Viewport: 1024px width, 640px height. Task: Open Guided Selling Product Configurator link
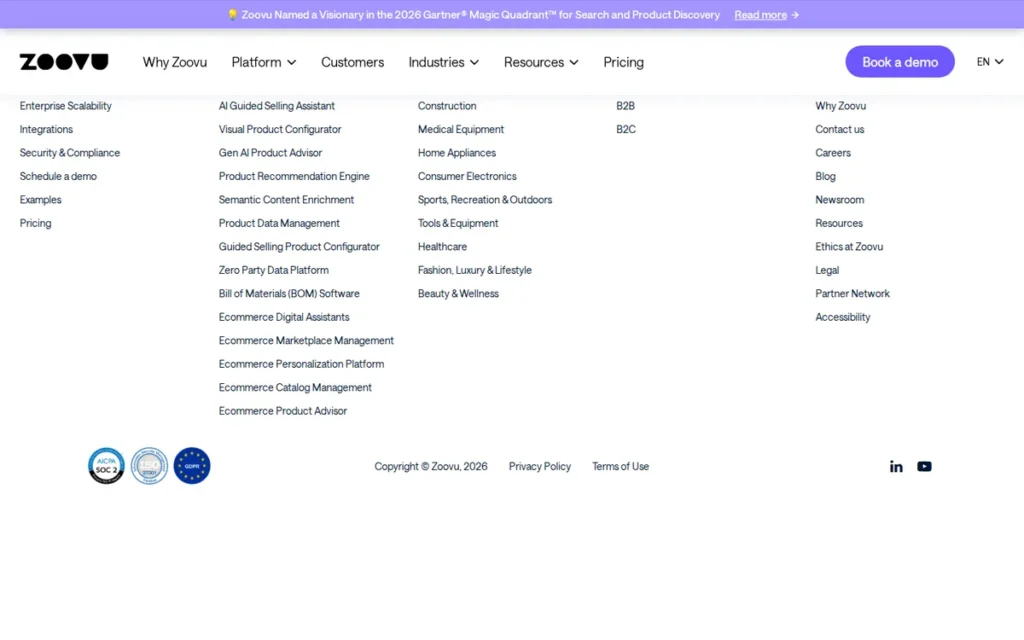point(299,247)
